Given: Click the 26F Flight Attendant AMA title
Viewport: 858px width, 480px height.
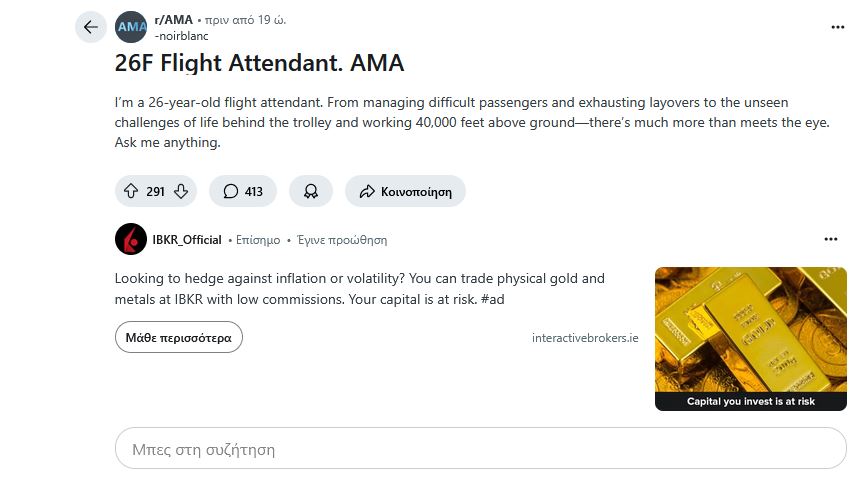Looking at the screenshot, I should [260, 63].
